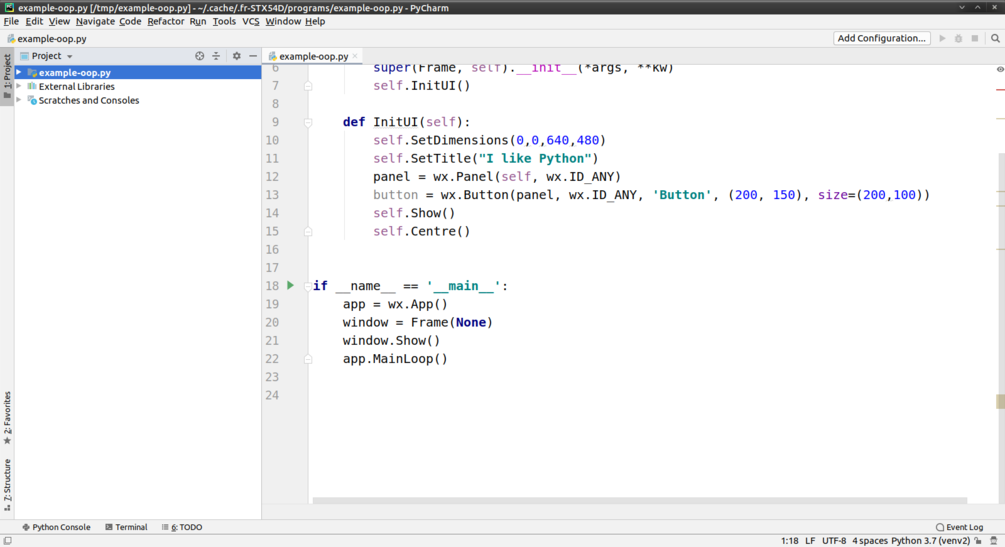1005x547 pixels.
Task: Open the Edit menu
Action: 34,21
